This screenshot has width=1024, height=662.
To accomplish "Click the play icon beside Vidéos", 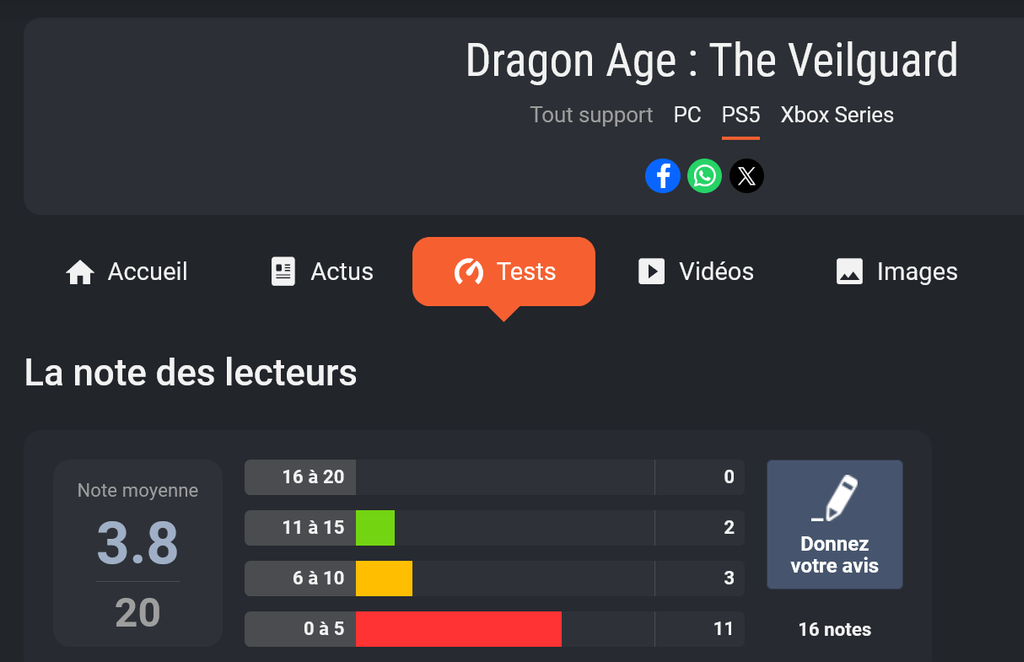I will tap(651, 272).
